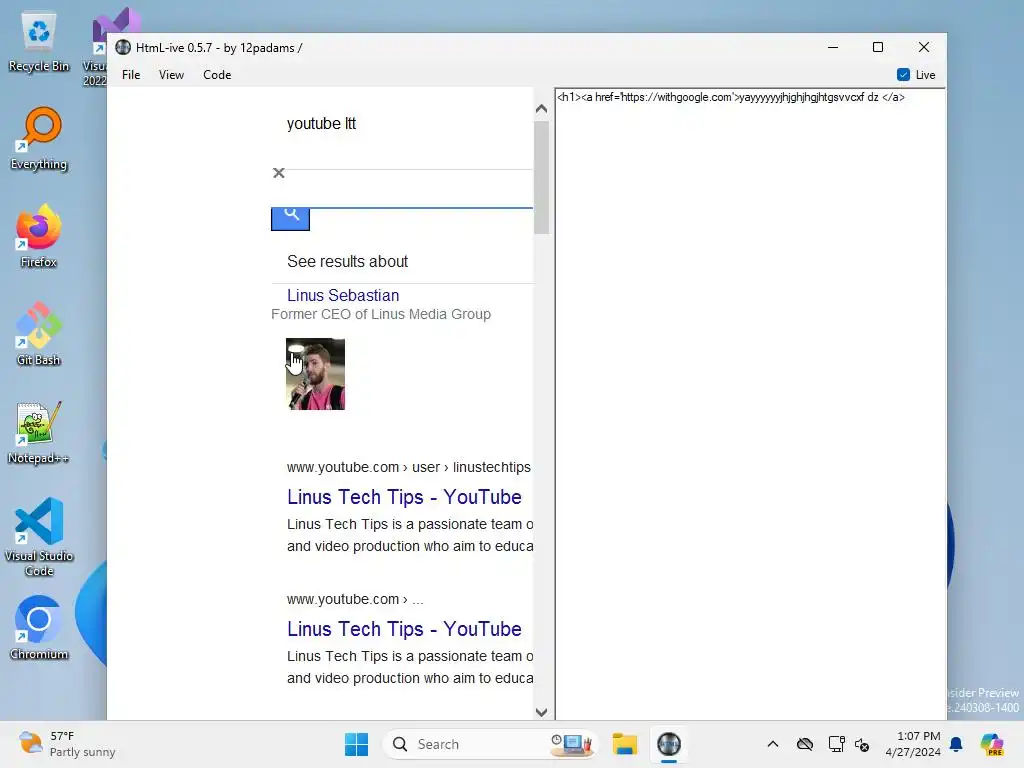Image resolution: width=1024 pixels, height=768 pixels.
Task: Minimize the HtmL-ive window
Action: tap(833, 47)
